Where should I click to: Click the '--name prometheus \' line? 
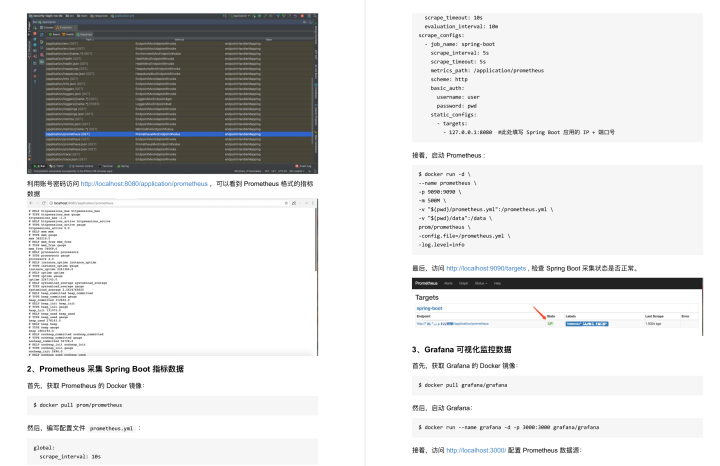tap(447, 183)
